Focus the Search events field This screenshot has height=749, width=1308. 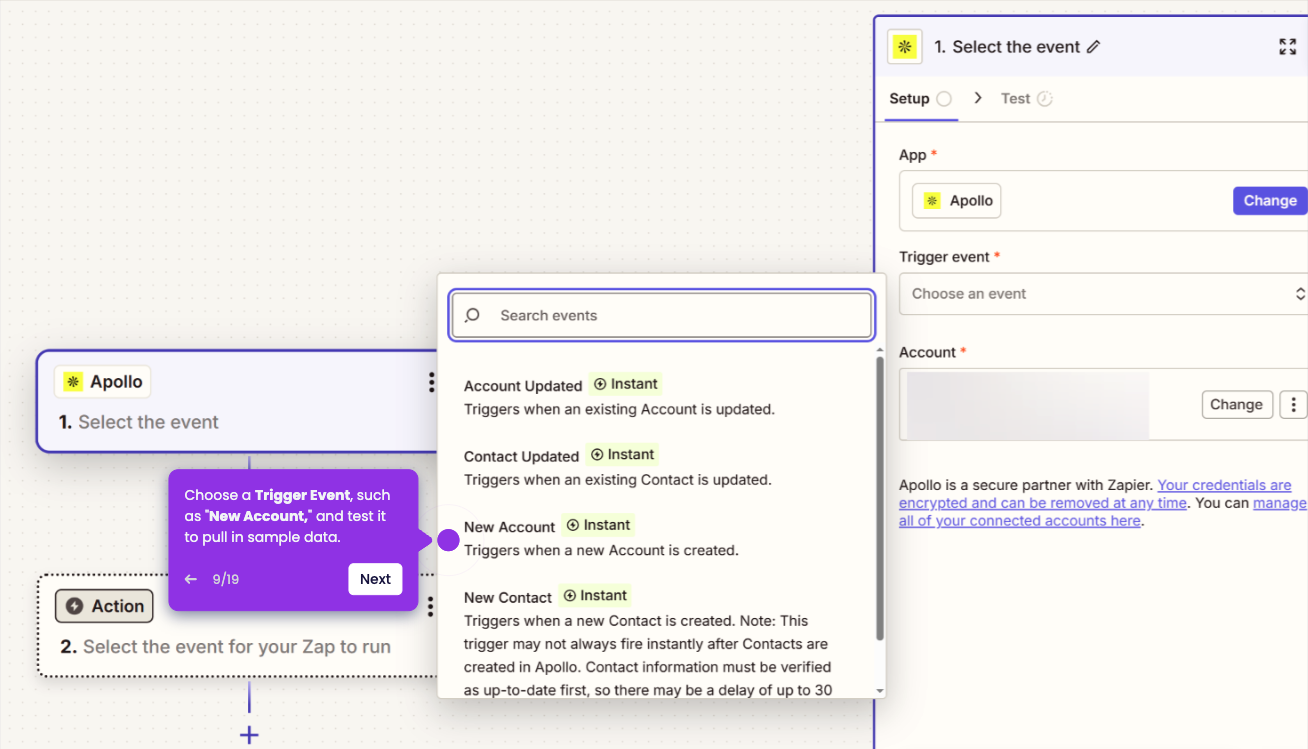[x=662, y=315]
